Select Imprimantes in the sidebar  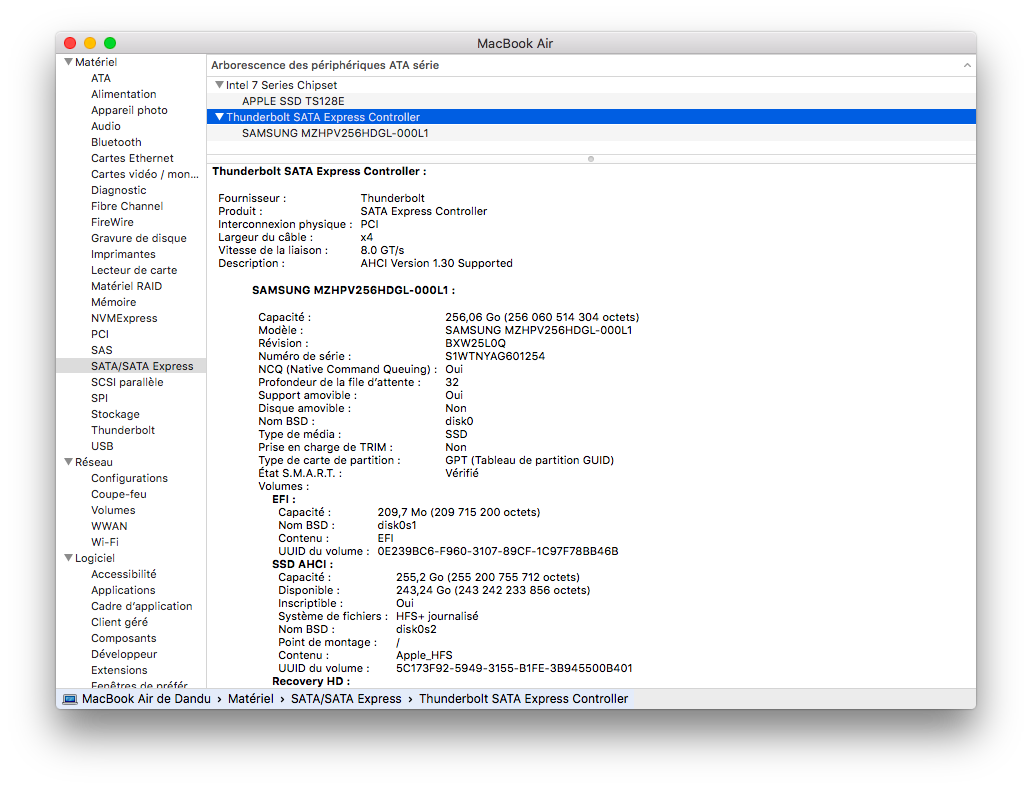click(123, 254)
